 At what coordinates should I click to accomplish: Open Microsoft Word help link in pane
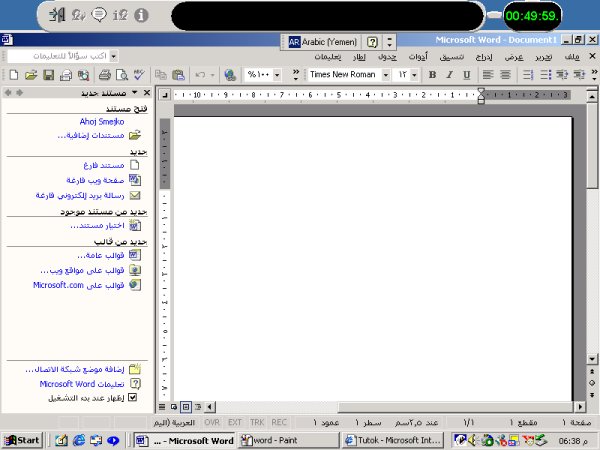[82, 383]
